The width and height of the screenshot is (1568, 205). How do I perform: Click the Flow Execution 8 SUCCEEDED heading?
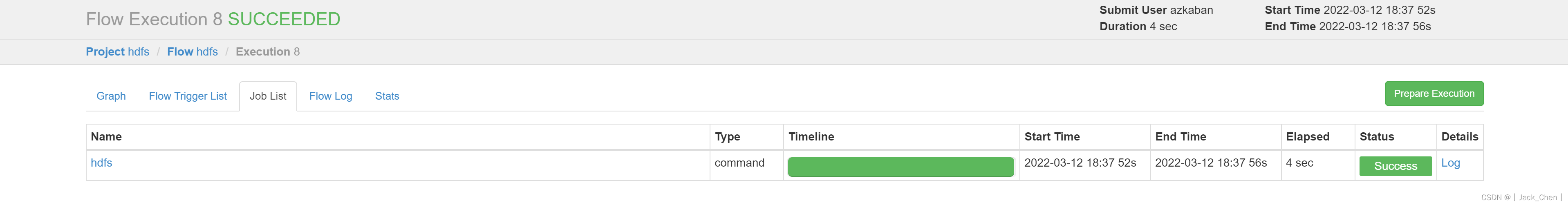(x=213, y=20)
